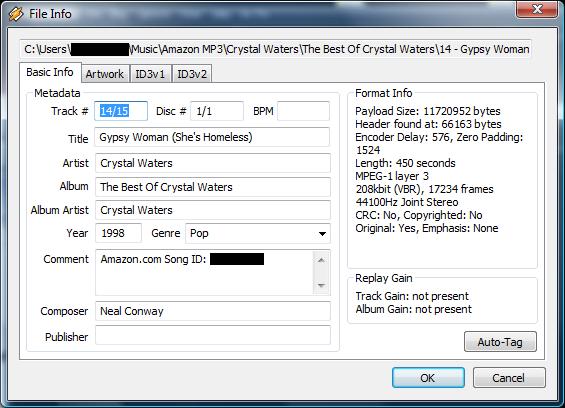Screen dimensions: 565x408
Task: Click the empty BPM field
Action: (303, 111)
